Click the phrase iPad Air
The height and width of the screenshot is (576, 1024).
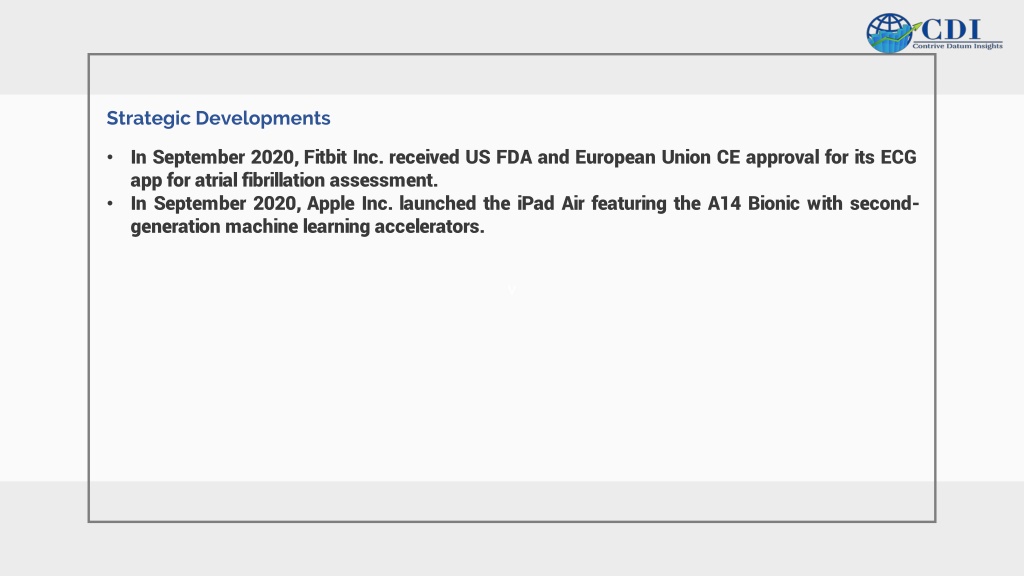click(x=551, y=204)
